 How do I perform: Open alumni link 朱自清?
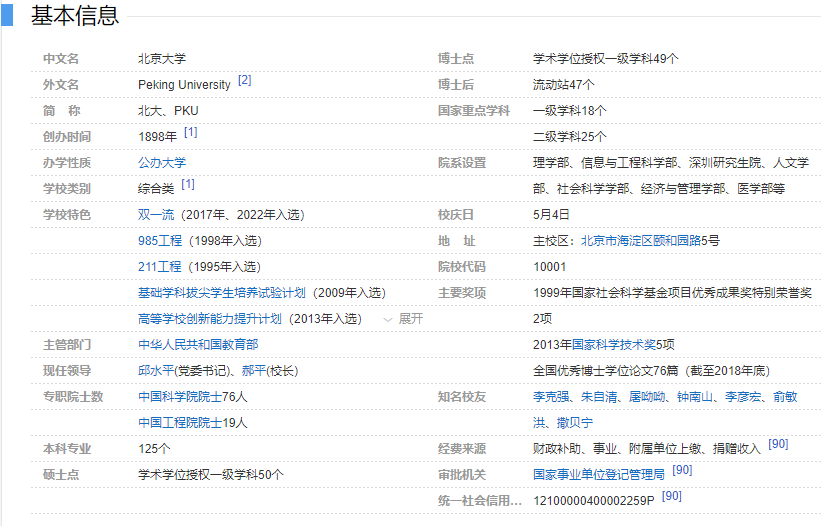tap(599, 397)
